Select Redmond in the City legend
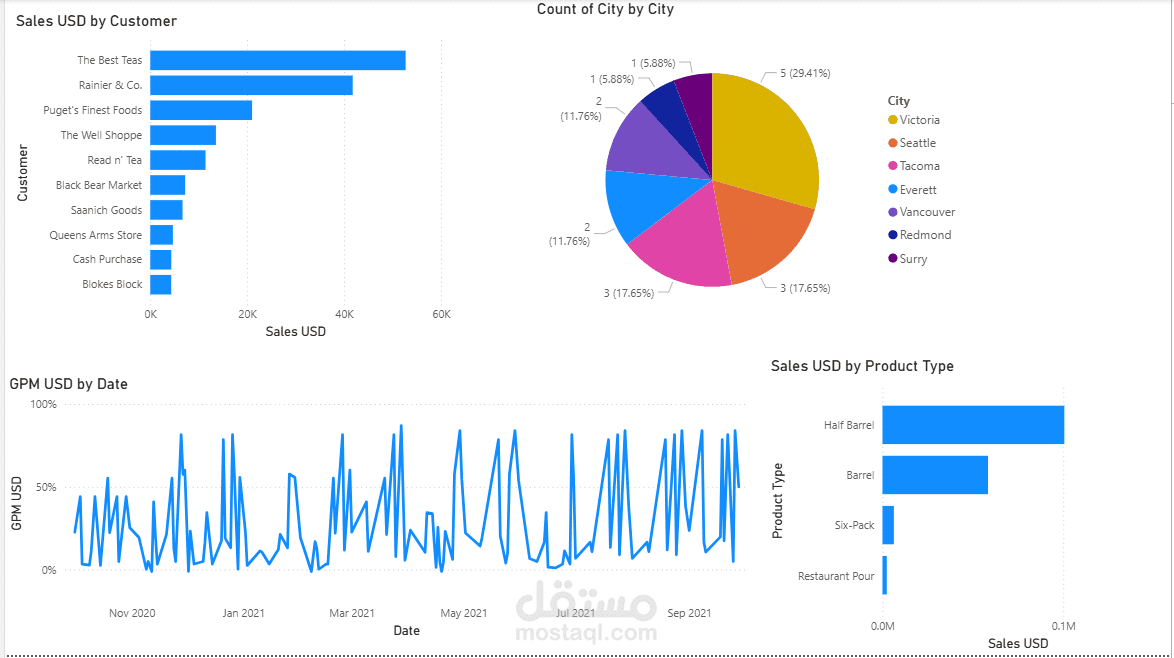Screen dimensions: 1174x658 (x=920, y=234)
